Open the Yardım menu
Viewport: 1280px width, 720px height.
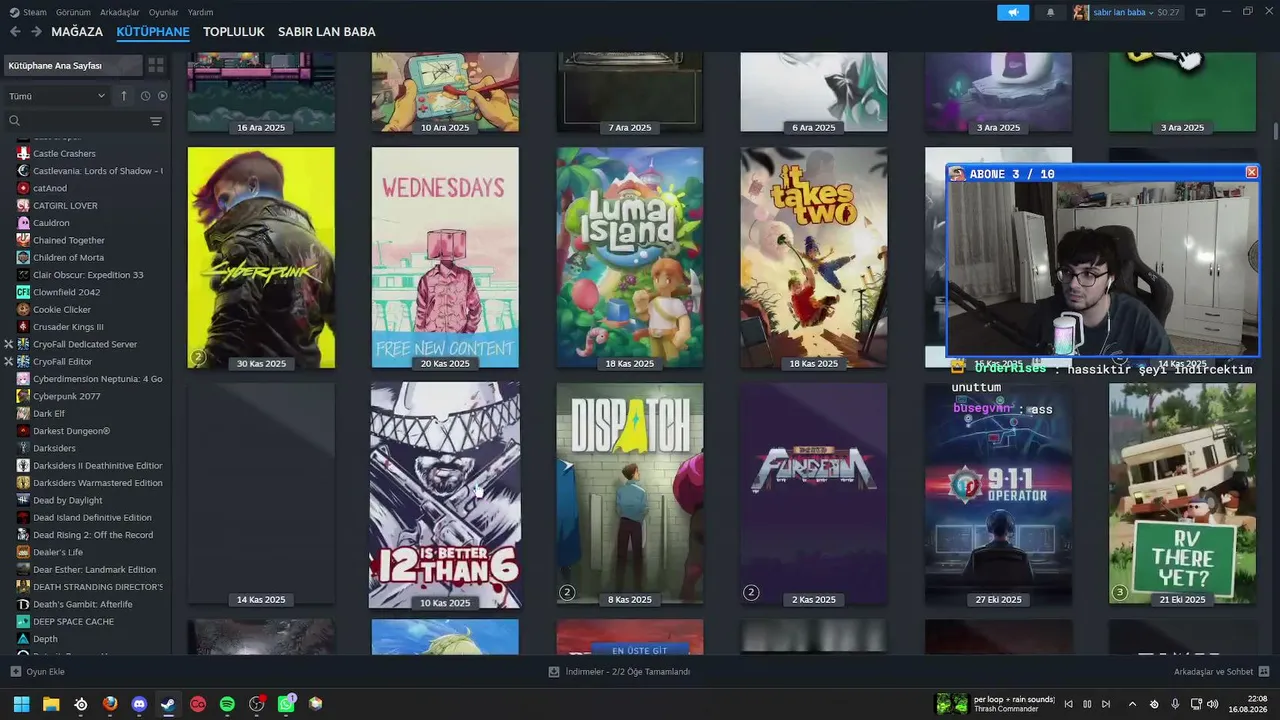(200, 12)
